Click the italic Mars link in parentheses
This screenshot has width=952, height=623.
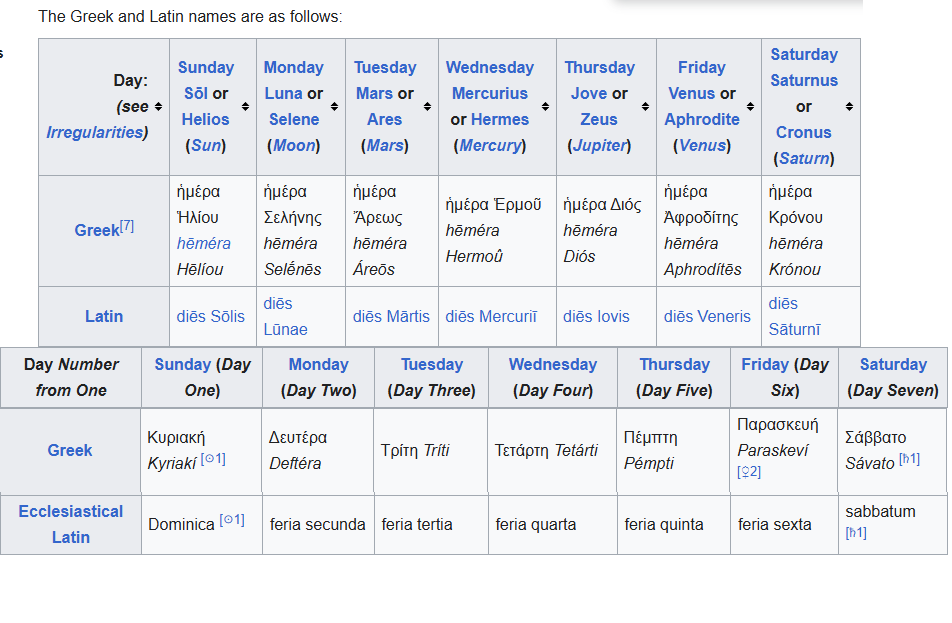[x=385, y=146]
